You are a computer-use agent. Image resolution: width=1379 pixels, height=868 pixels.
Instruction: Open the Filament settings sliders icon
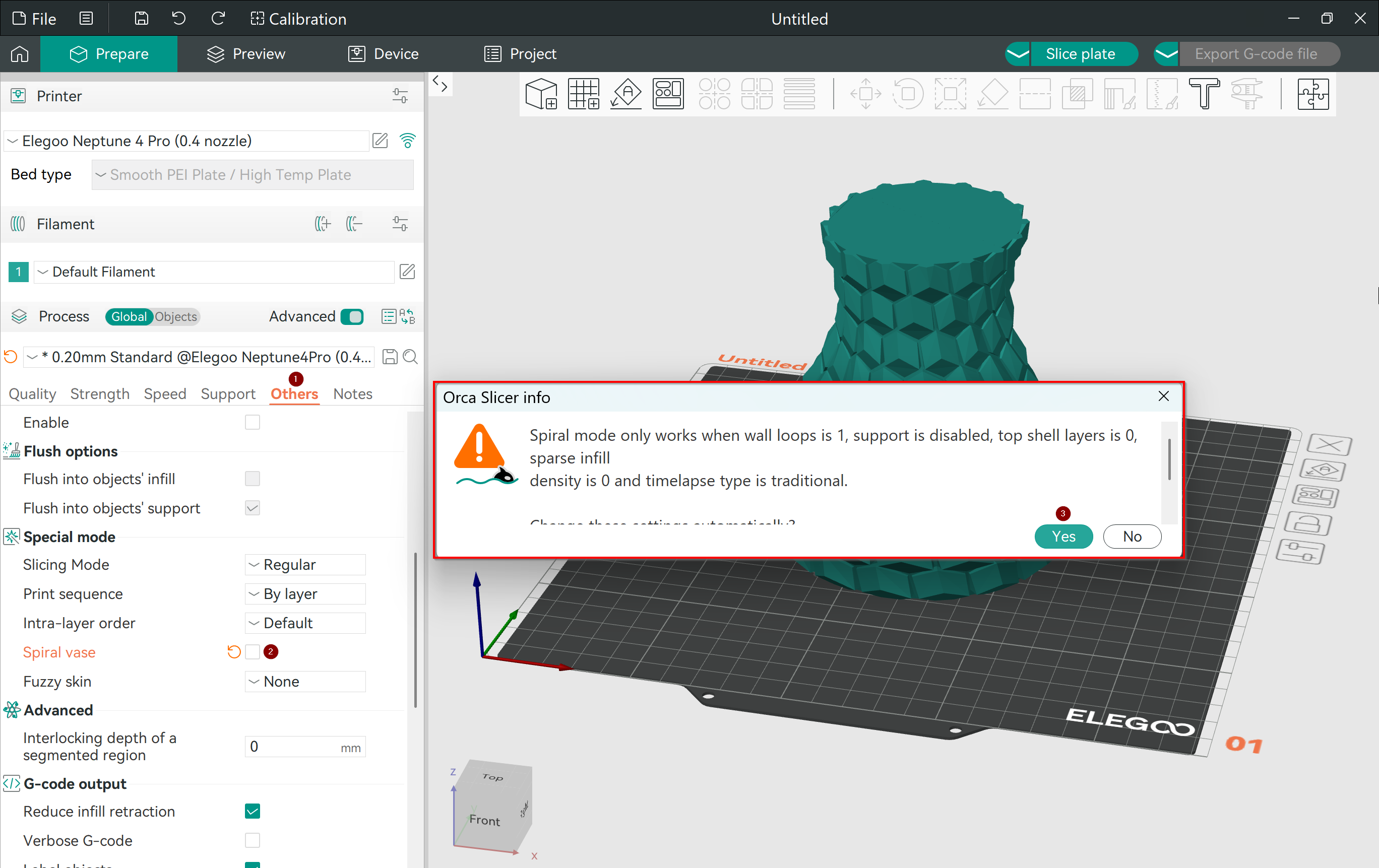(400, 224)
